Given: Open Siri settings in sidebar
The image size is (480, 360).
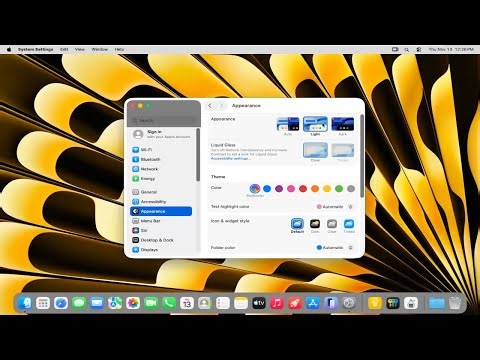Looking at the screenshot, I should pos(161,230).
